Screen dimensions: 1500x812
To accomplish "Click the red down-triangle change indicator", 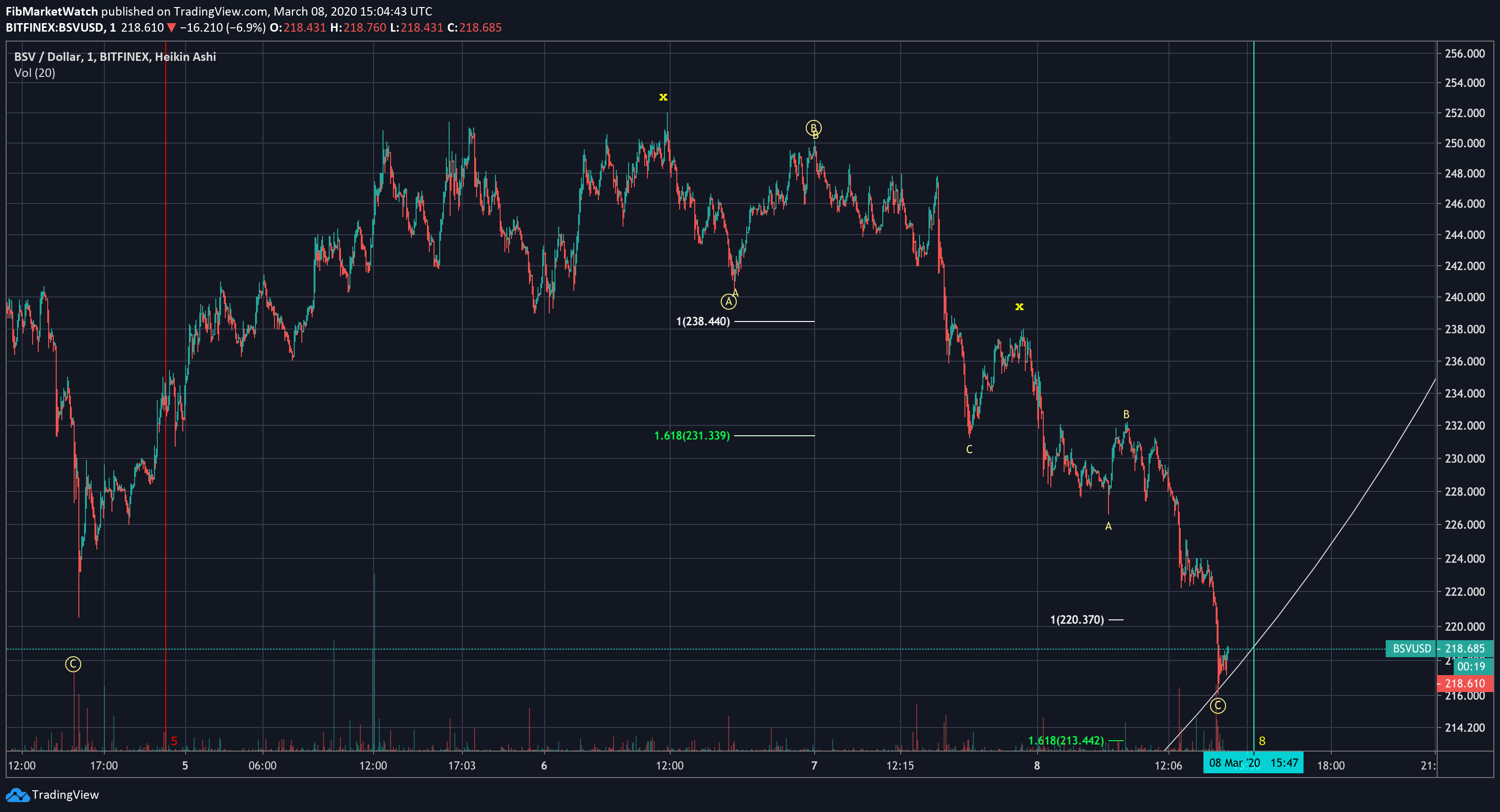I will point(171,28).
